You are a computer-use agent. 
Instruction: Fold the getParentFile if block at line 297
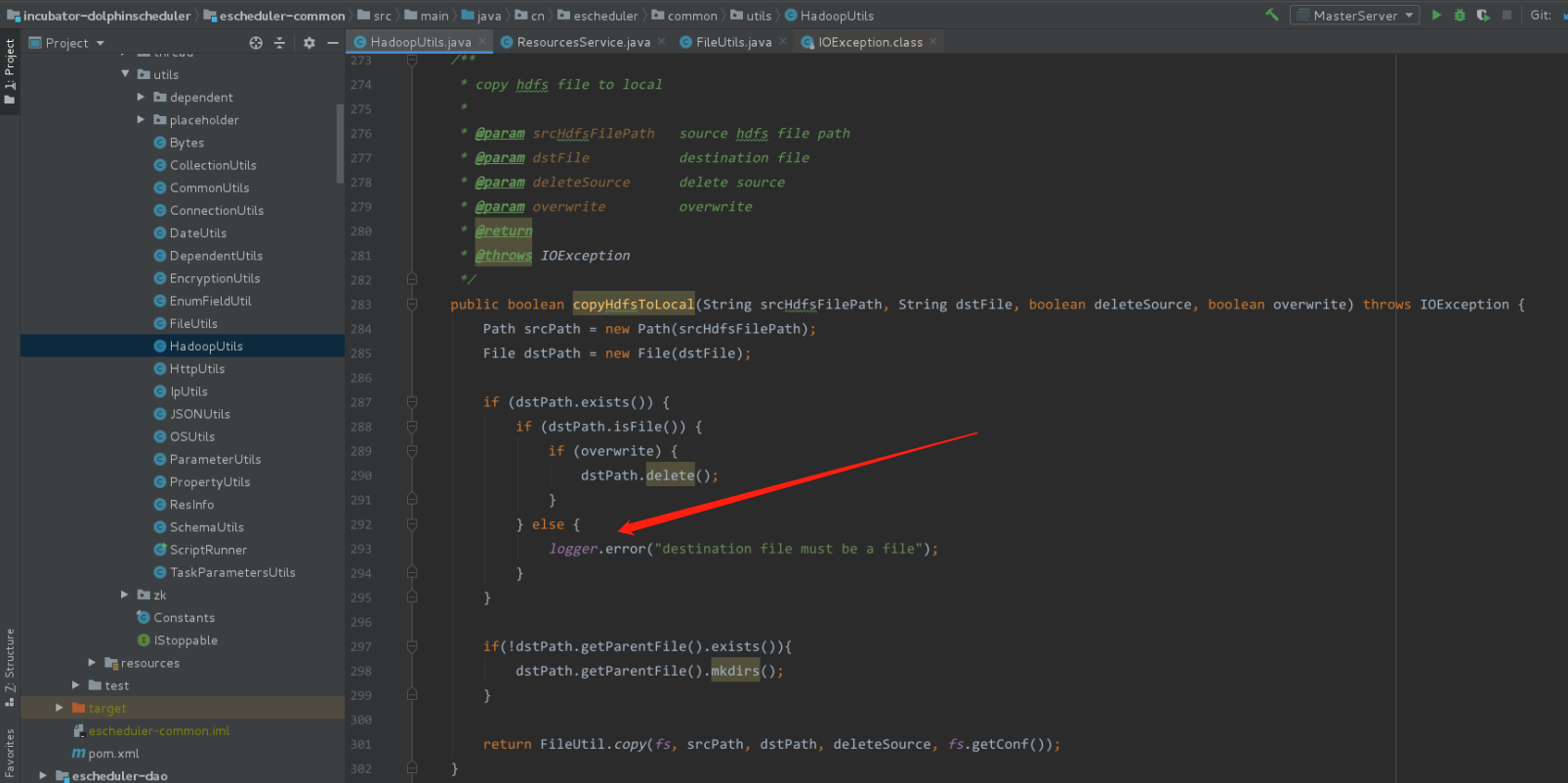click(x=412, y=645)
